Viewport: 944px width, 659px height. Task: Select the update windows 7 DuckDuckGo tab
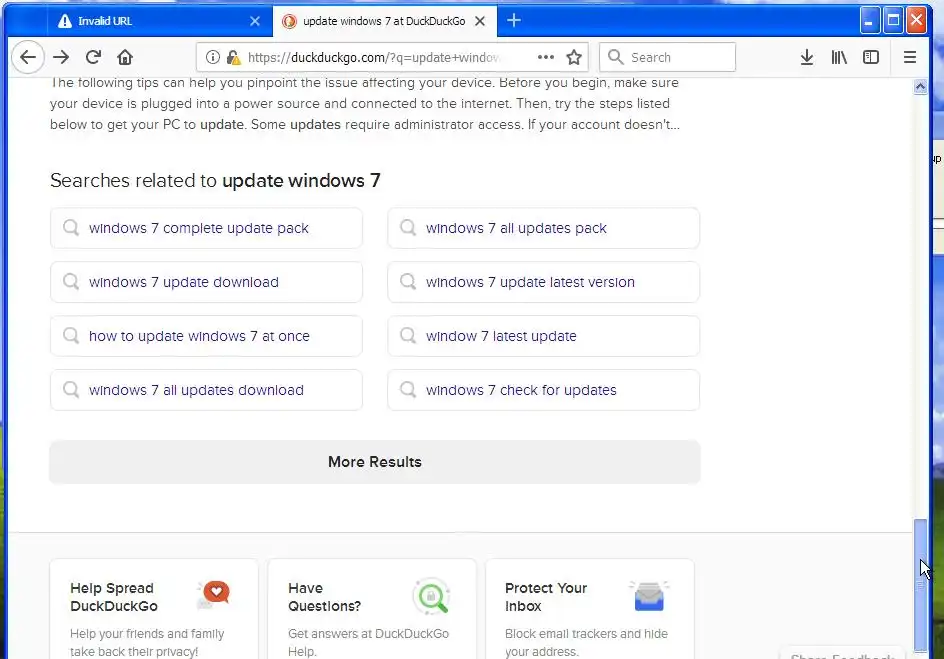385,21
